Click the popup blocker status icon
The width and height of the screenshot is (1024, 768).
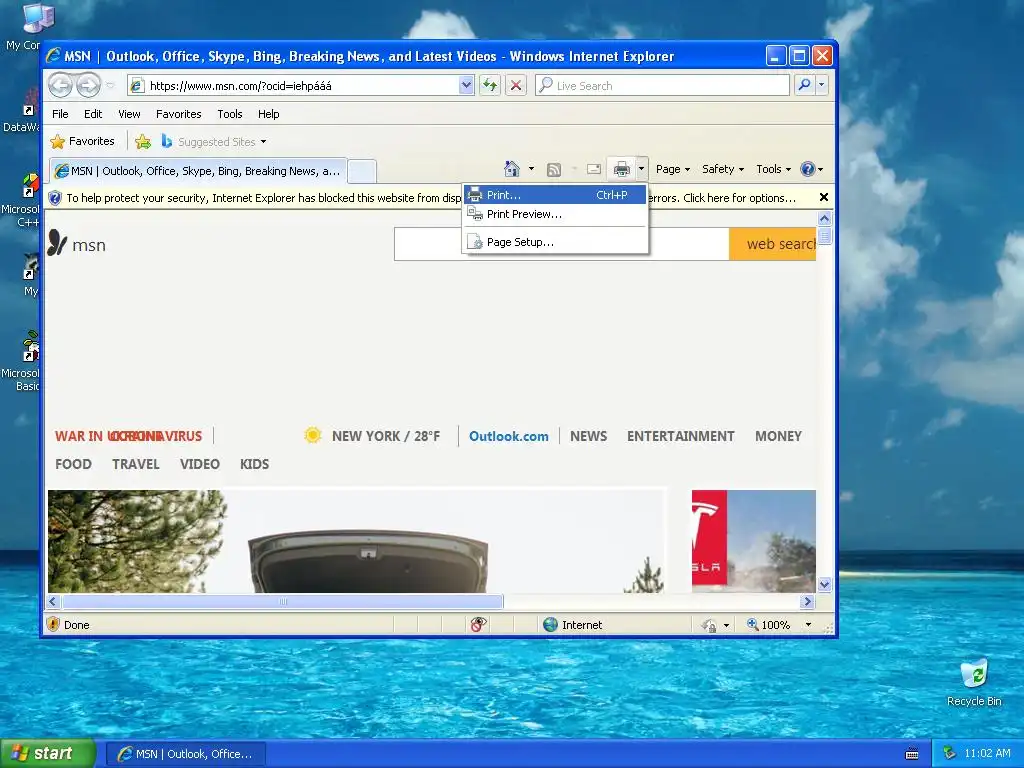[x=479, y=624]
